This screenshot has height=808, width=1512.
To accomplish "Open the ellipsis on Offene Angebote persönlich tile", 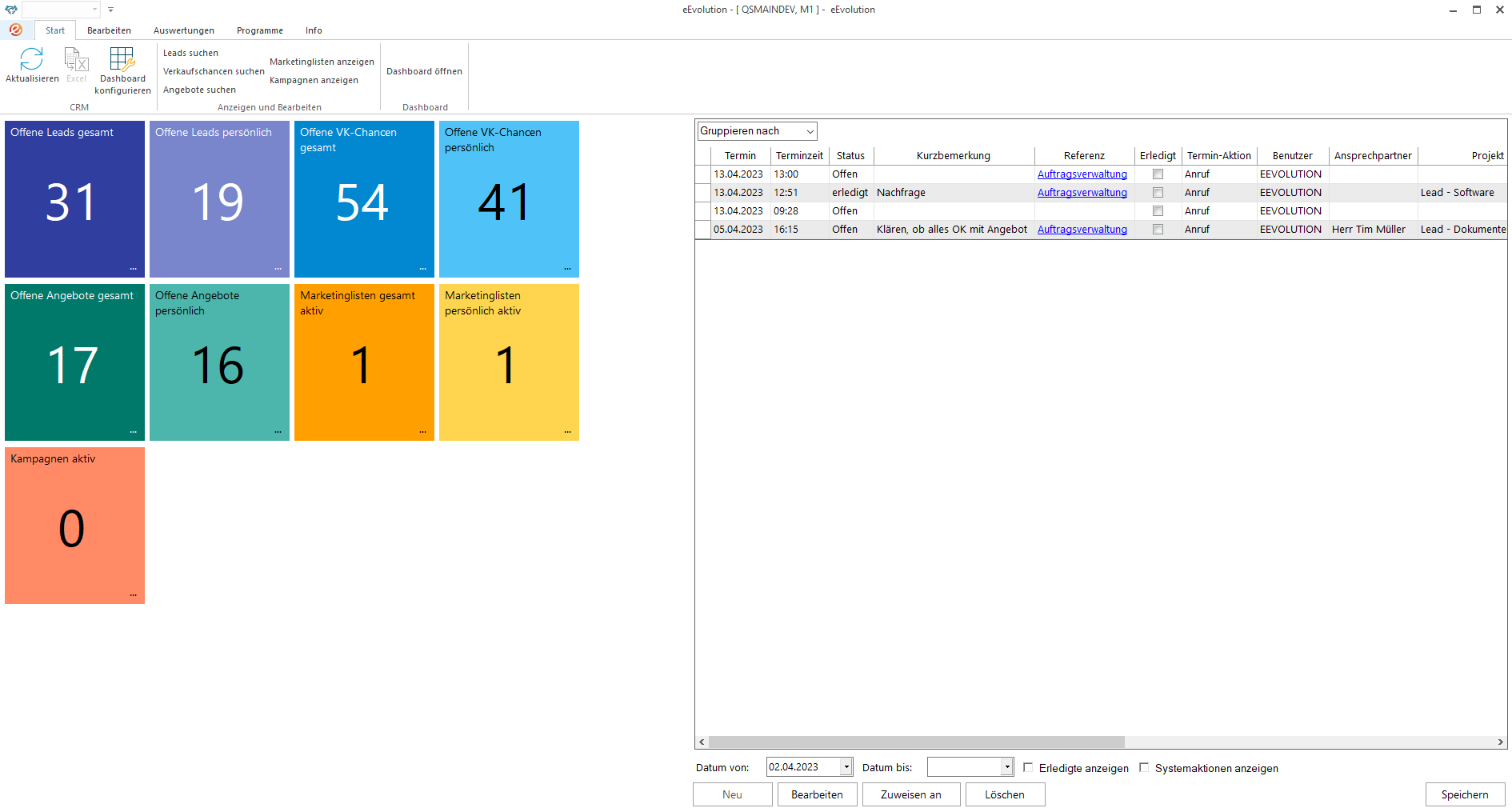I will 278,432.
